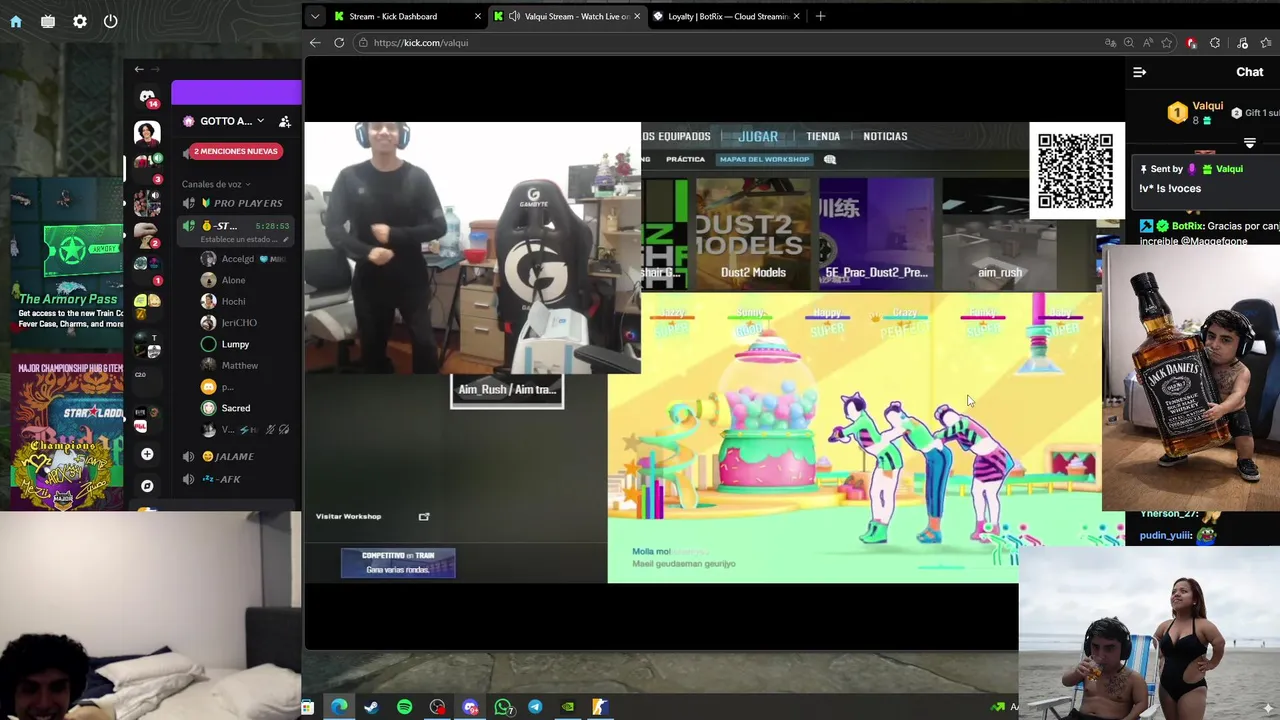Select PRÁCTICA sub-tab
The width and height of the screenshot is (1280, 720).
coord(685,159)
